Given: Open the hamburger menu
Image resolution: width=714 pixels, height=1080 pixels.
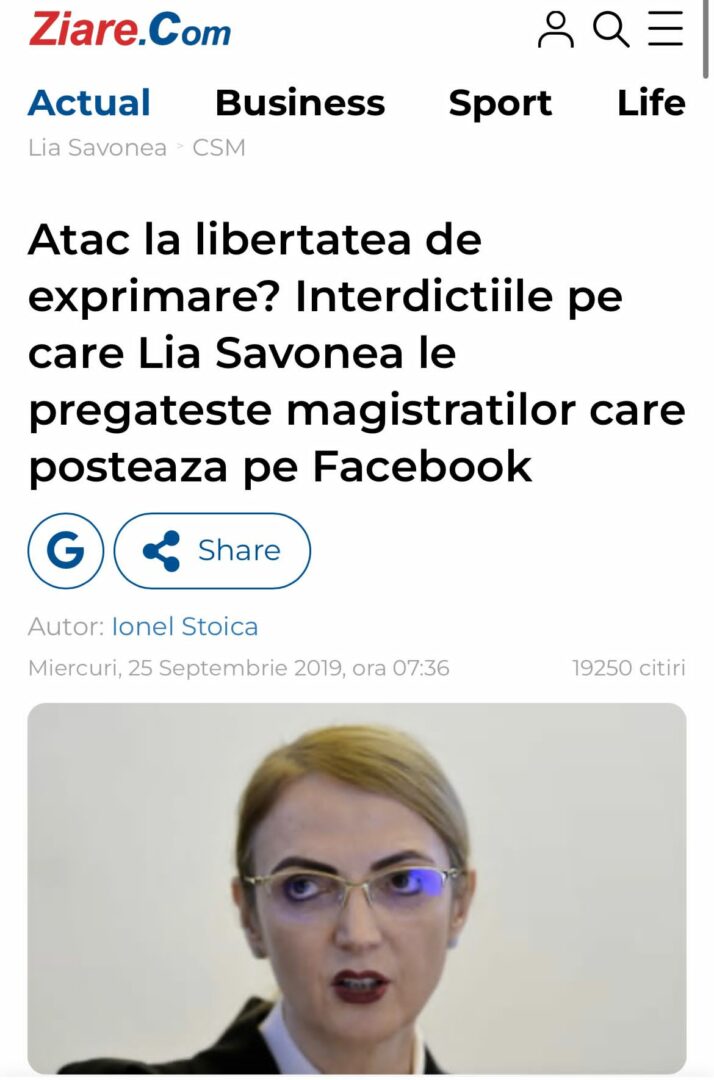Looking at the screenshot, I should coord(665,29).
